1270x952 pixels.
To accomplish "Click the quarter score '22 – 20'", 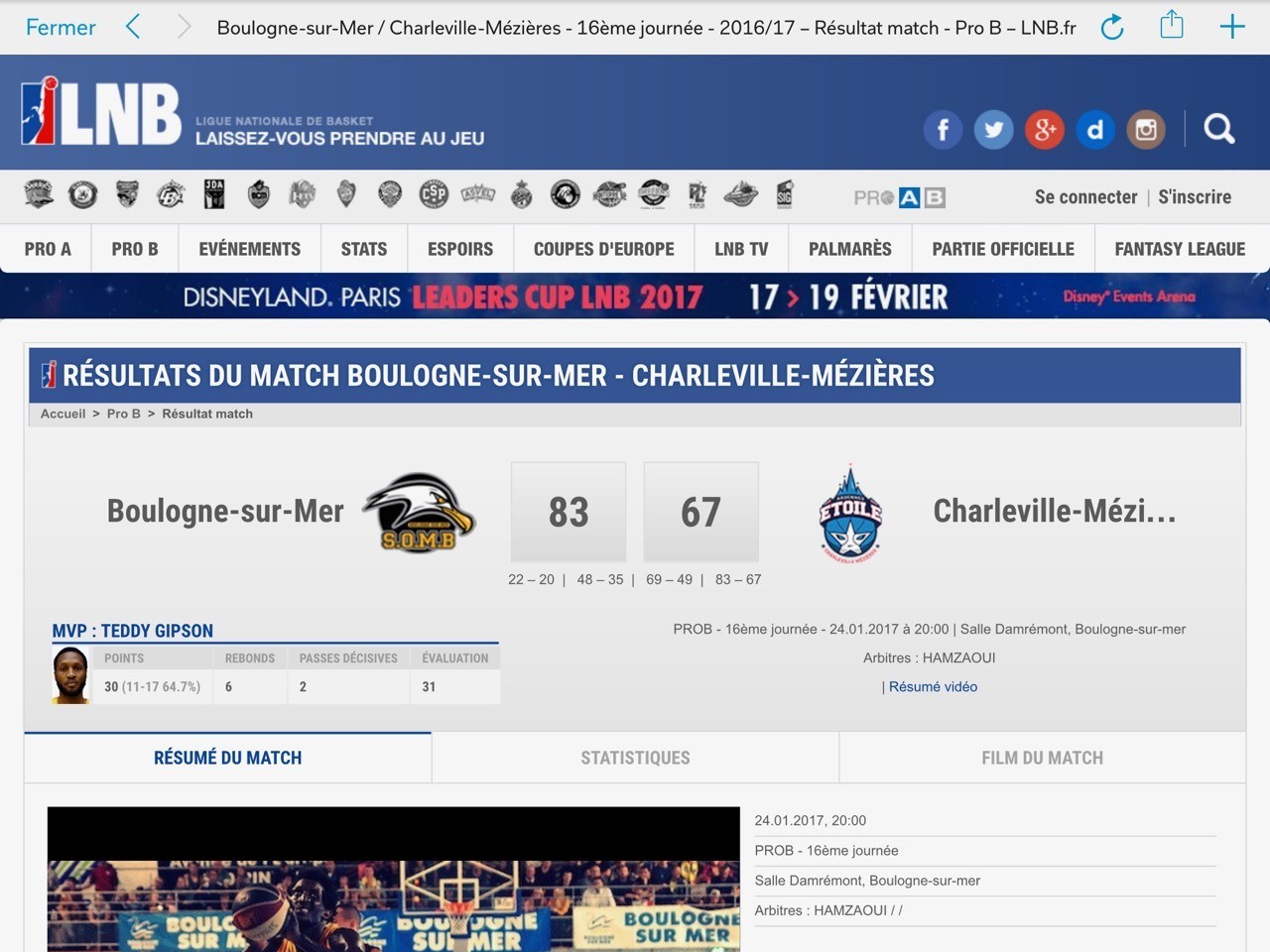I will pos(531,579).
